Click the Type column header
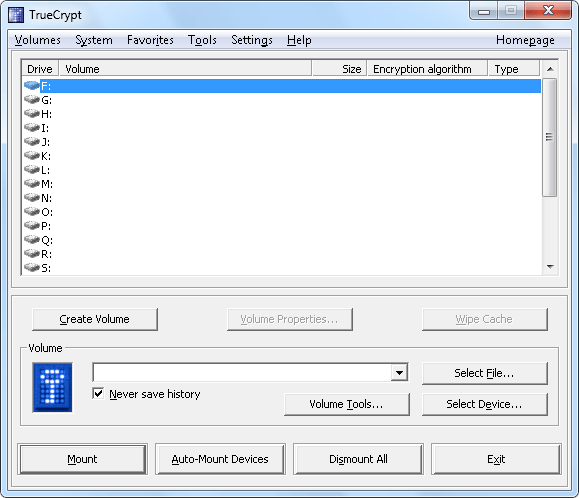The image size is (579, 498). coord(514,69)
